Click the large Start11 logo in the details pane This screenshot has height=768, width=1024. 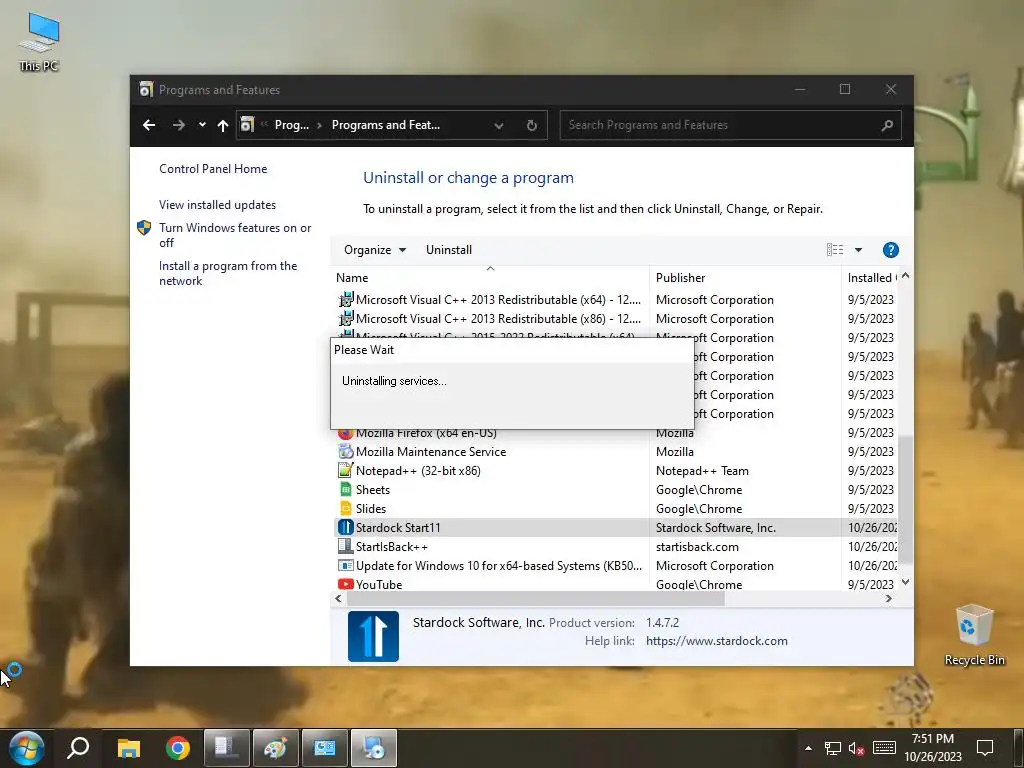pyautogui.click(x=373, y=636)
